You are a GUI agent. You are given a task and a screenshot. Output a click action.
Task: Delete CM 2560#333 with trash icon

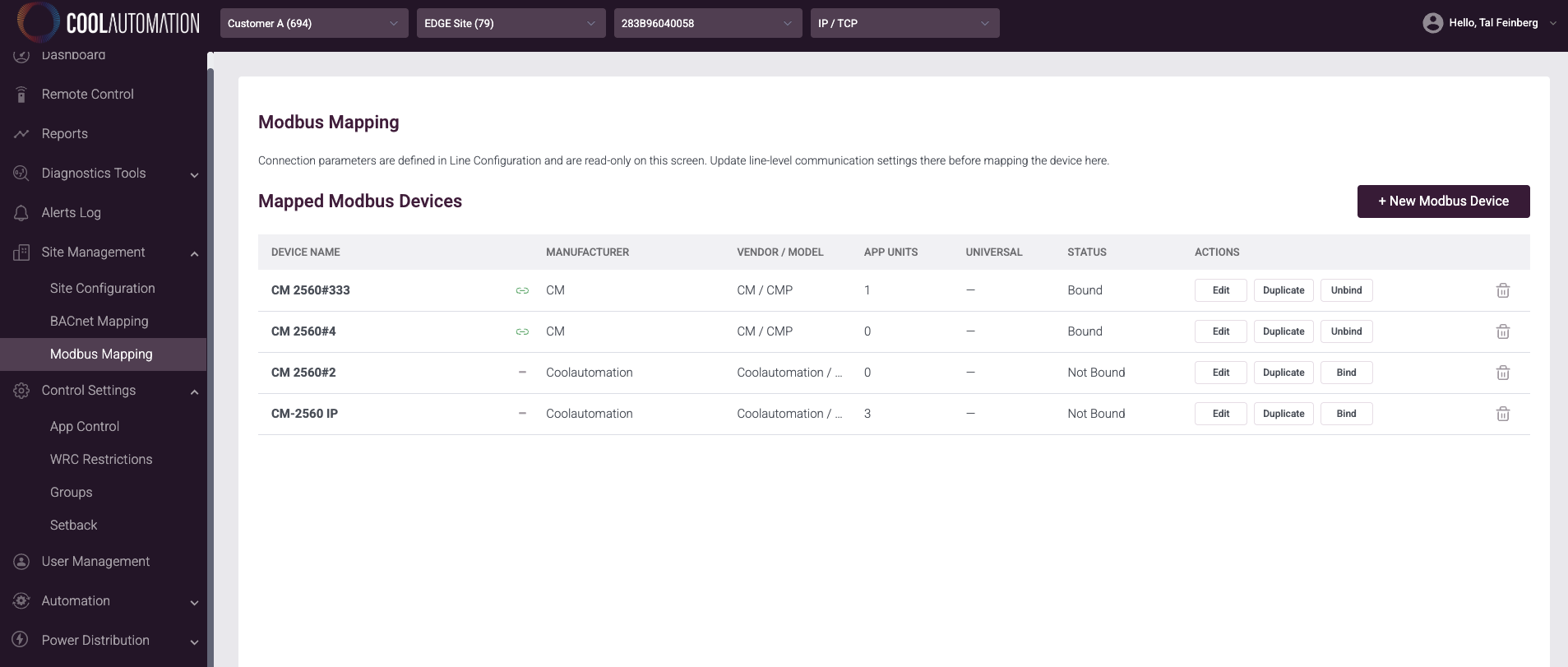click(1503, 290)
